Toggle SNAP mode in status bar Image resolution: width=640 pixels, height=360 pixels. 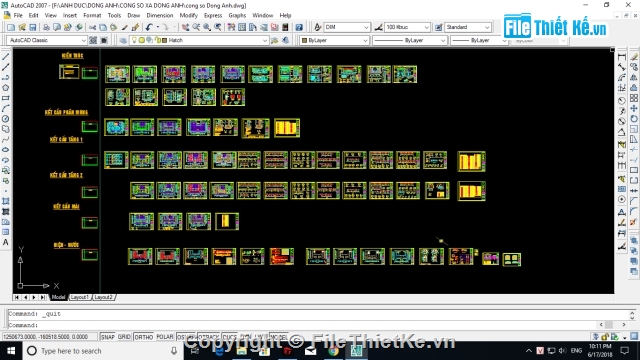coord(108,337)
